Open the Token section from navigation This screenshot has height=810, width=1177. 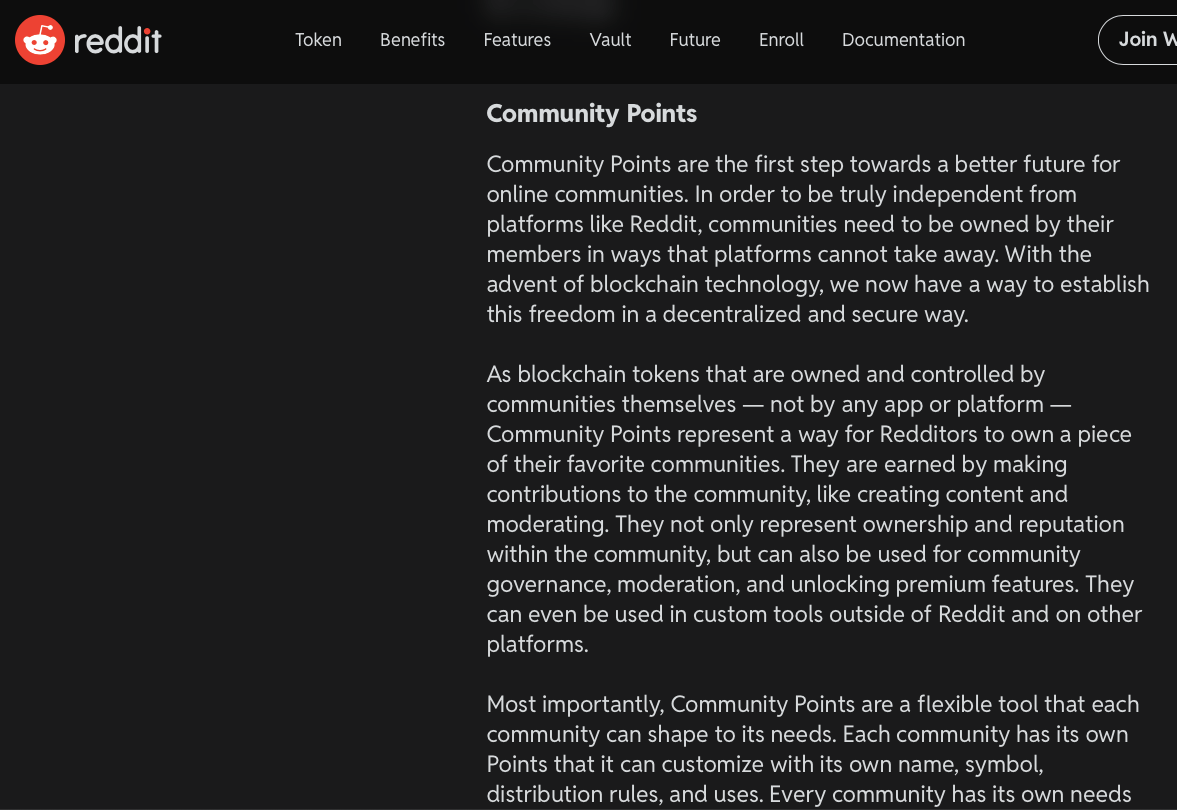[x=318, y=40]
